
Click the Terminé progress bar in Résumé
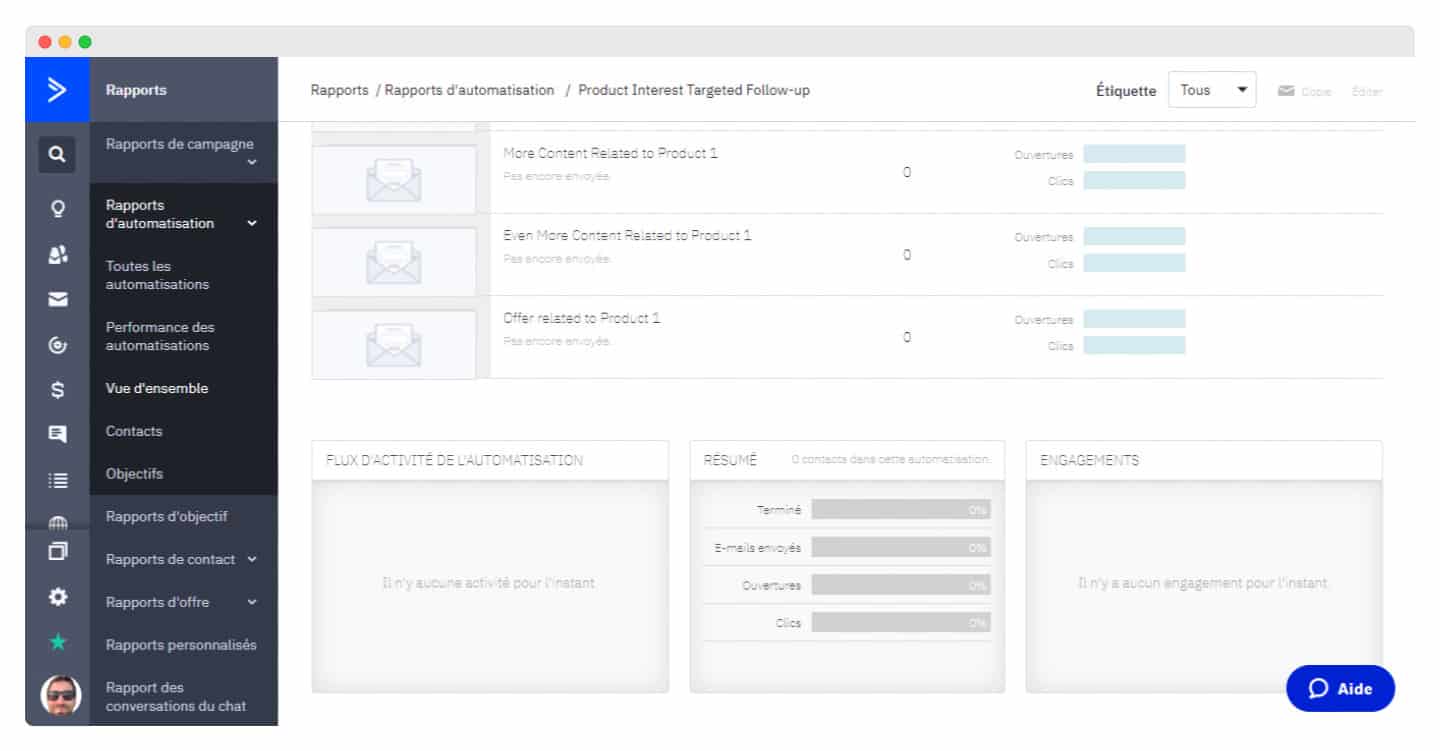pos(901,510)
